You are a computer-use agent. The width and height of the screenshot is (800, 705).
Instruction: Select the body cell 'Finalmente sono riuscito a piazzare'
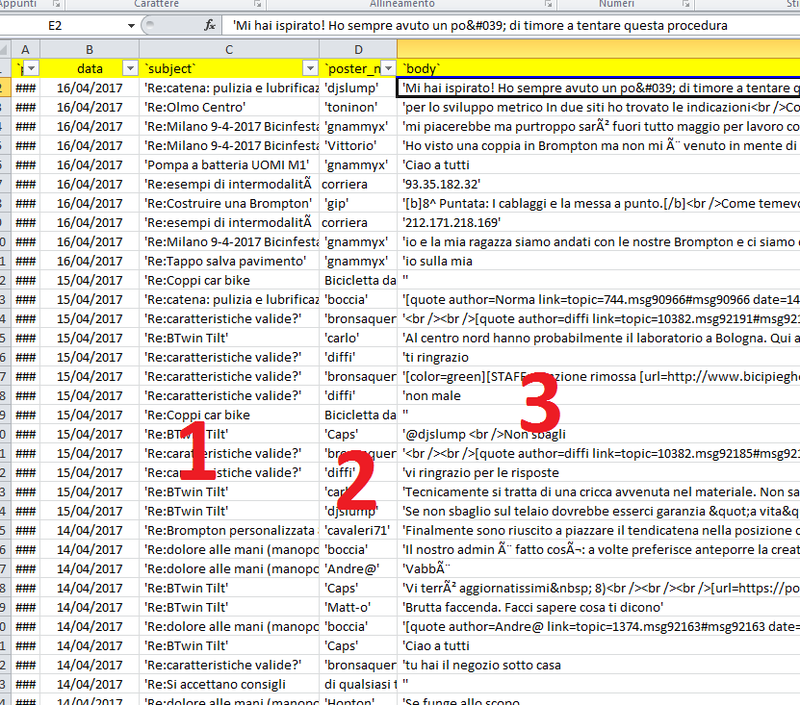(598, 531)
